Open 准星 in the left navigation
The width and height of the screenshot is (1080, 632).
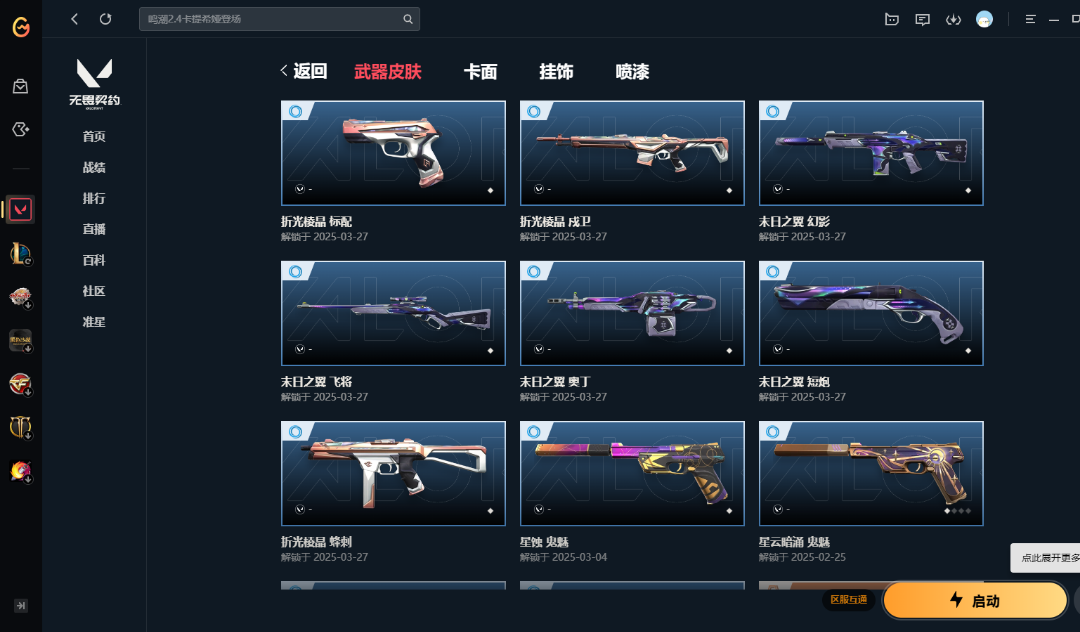tap(94, 322)
